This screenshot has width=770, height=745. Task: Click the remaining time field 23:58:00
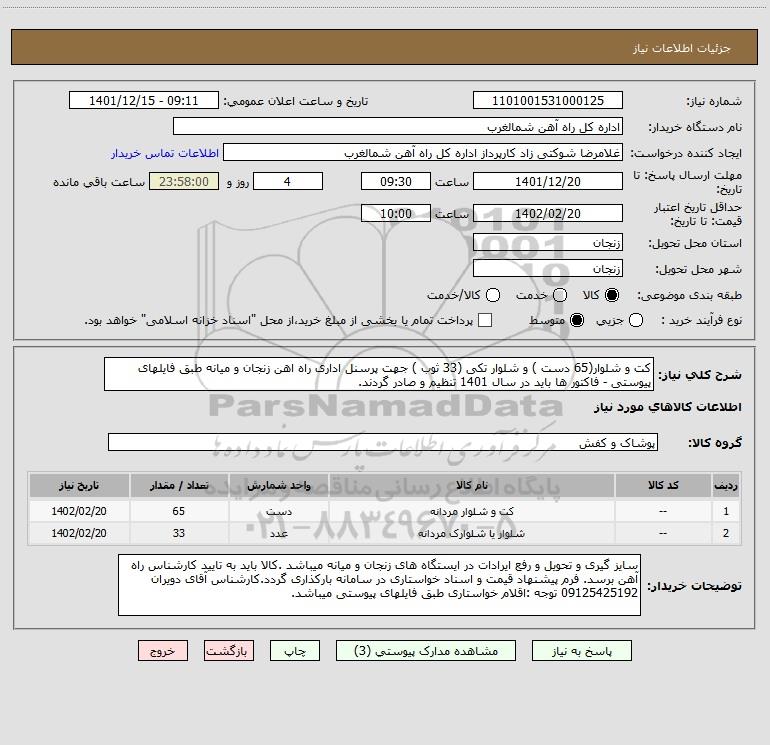tap(184, 181)
